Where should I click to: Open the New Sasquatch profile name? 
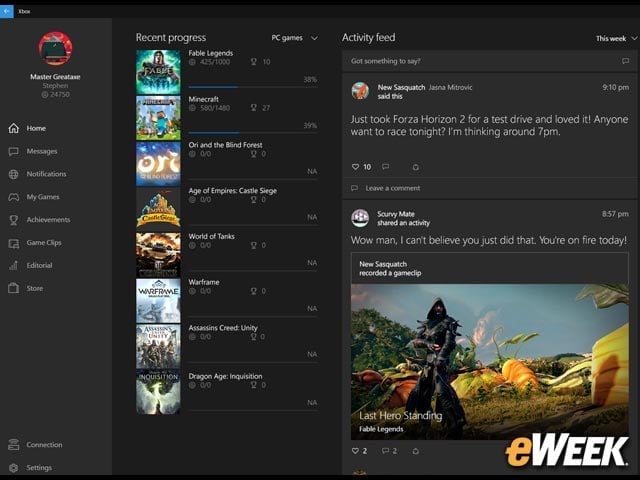coord(401,87)
